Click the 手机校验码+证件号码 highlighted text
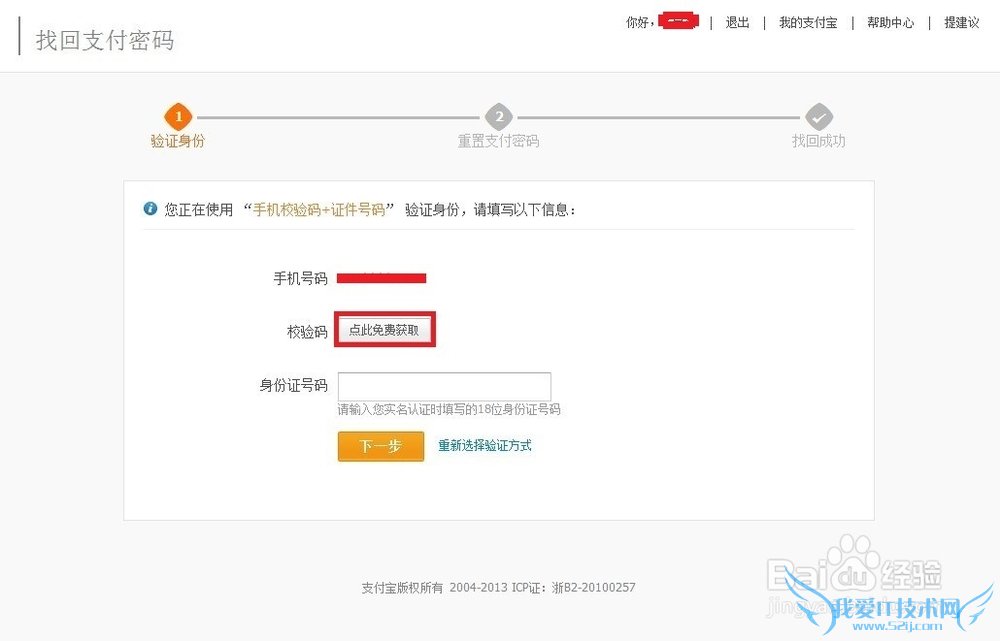Screen dimensions: 1000x641 click(x=320, y=209)
